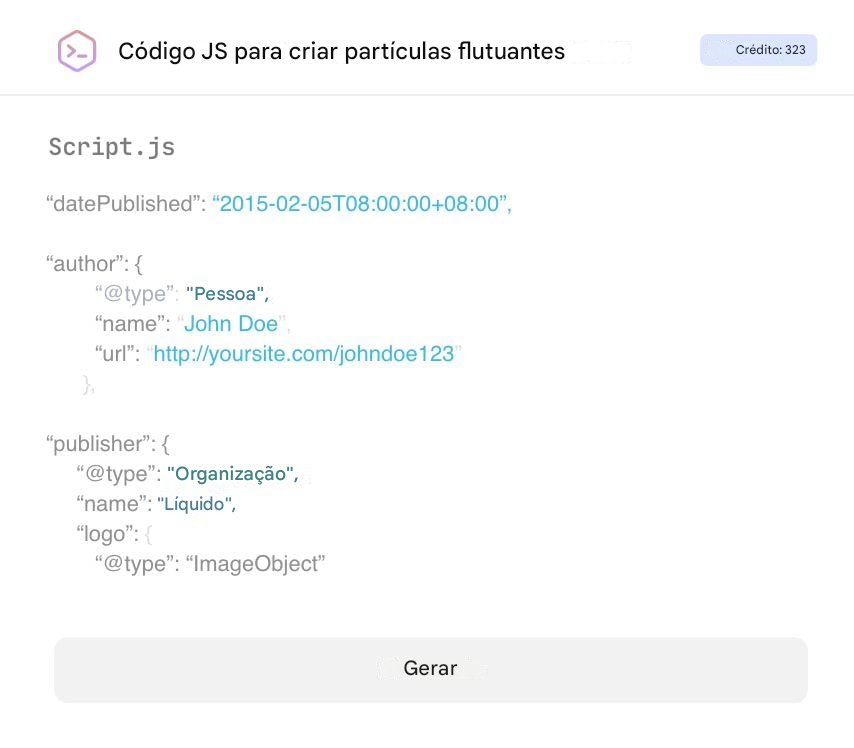Click the datePublished timestamp value
854x748 pixels.
point(361,204)
